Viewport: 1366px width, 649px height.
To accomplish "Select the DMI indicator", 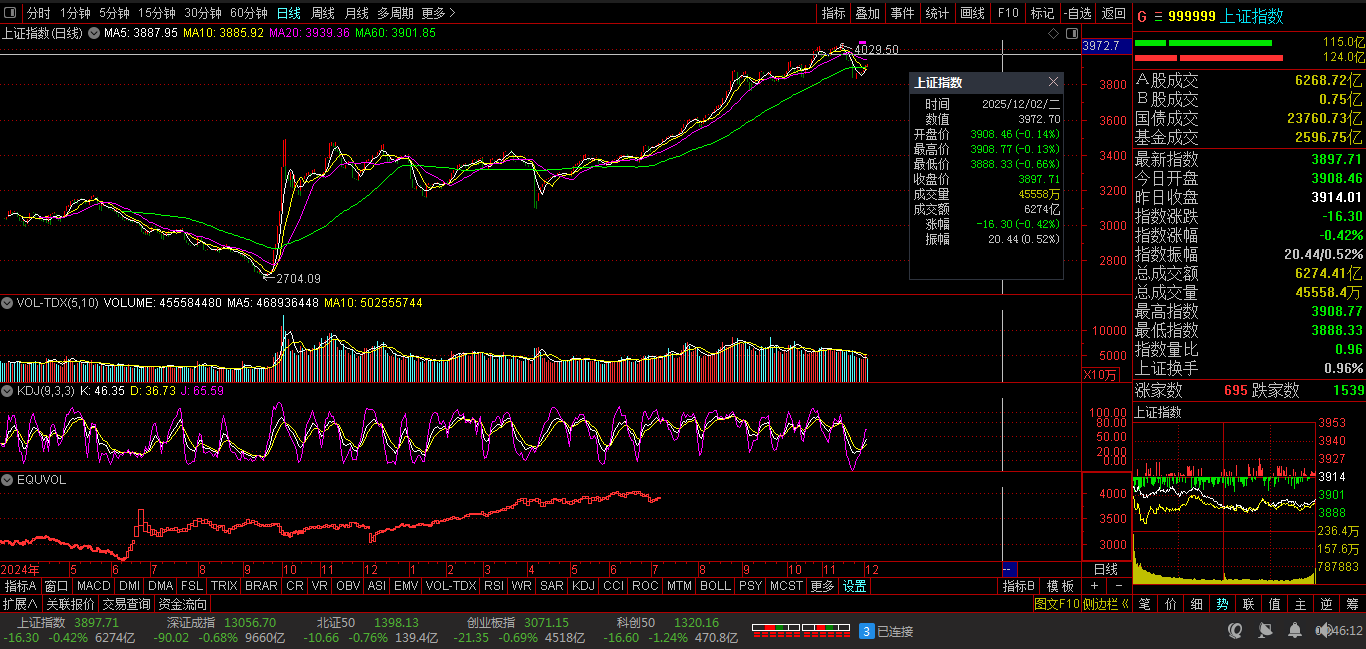I will (129, 586).
